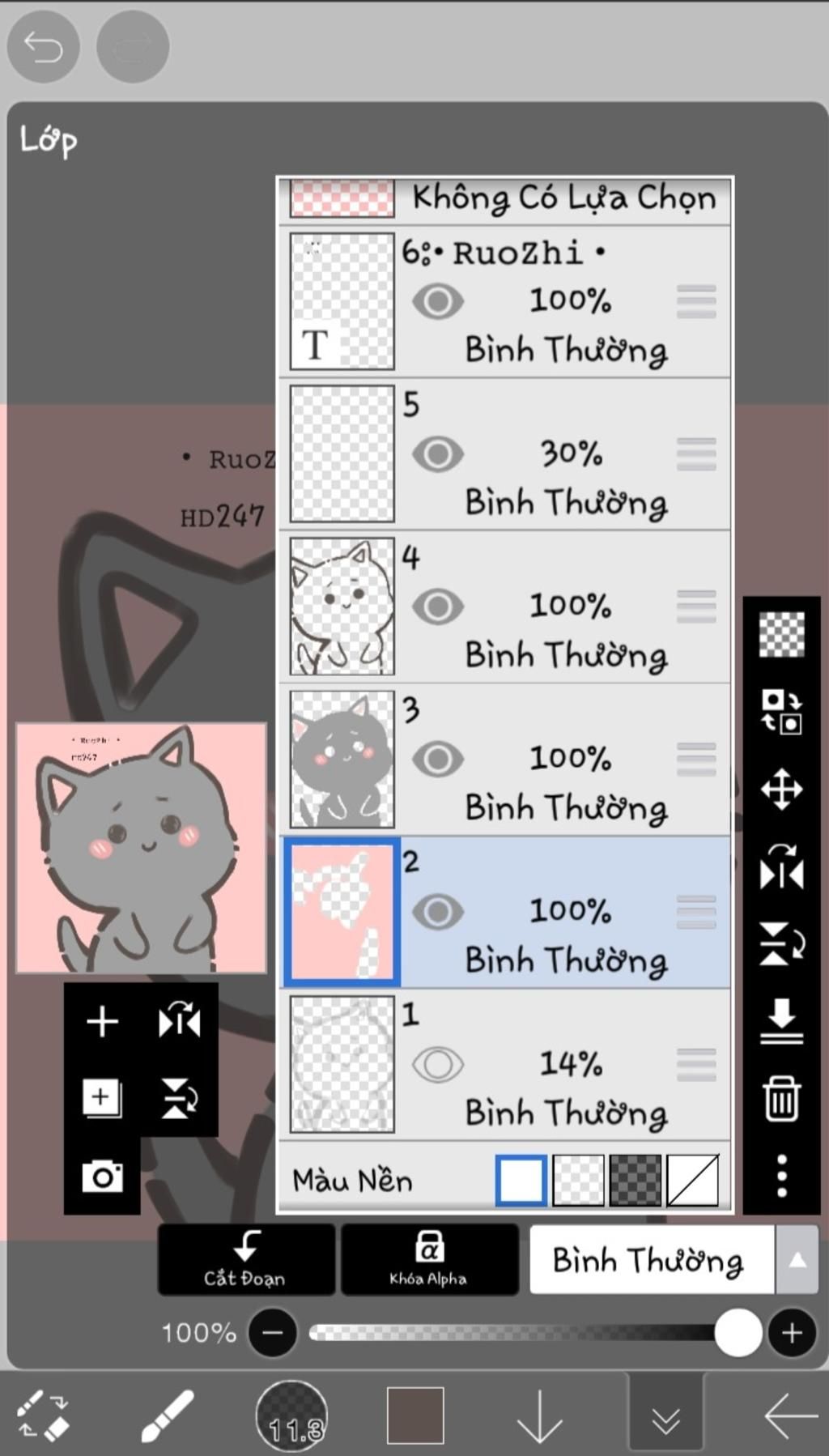
Task: Click the merge layer down arrow icon
Action: point(781,1020)
